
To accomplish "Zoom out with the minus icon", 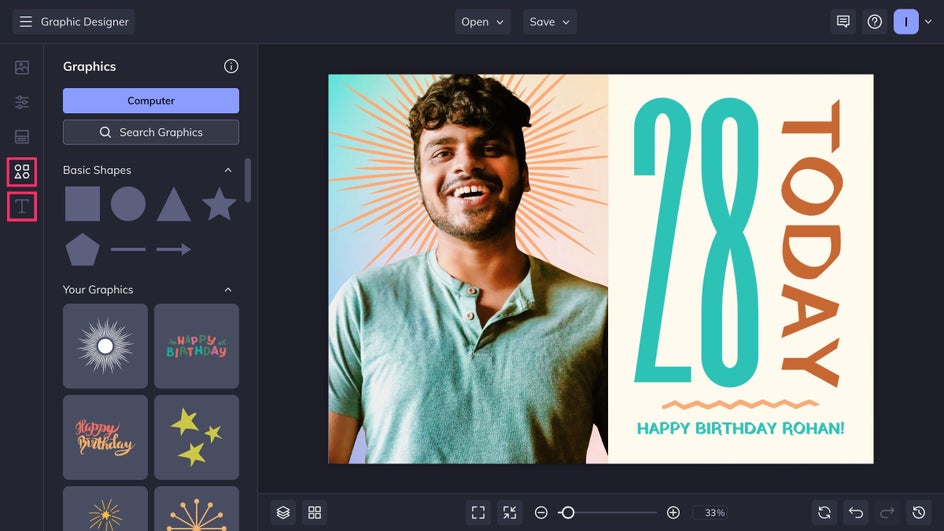I will point(541,512).
